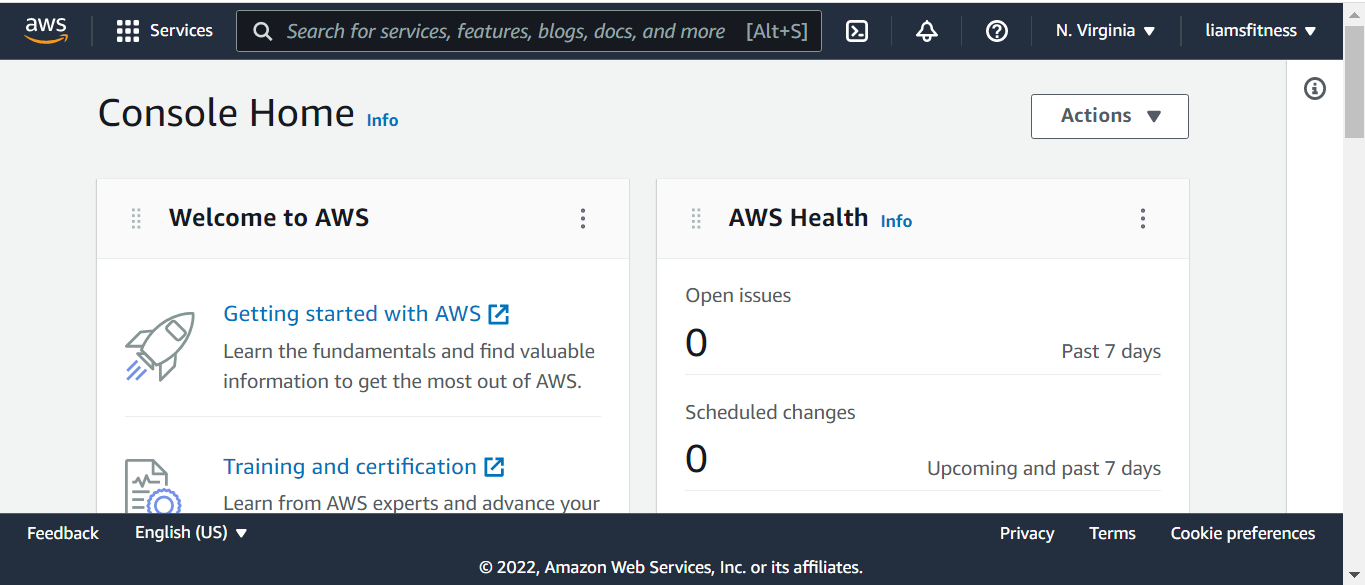Image resolution: width=1365 pixels, height=585 pixels.
Task: Grab the Welcome to AWS drag handle
Action: 136,218
